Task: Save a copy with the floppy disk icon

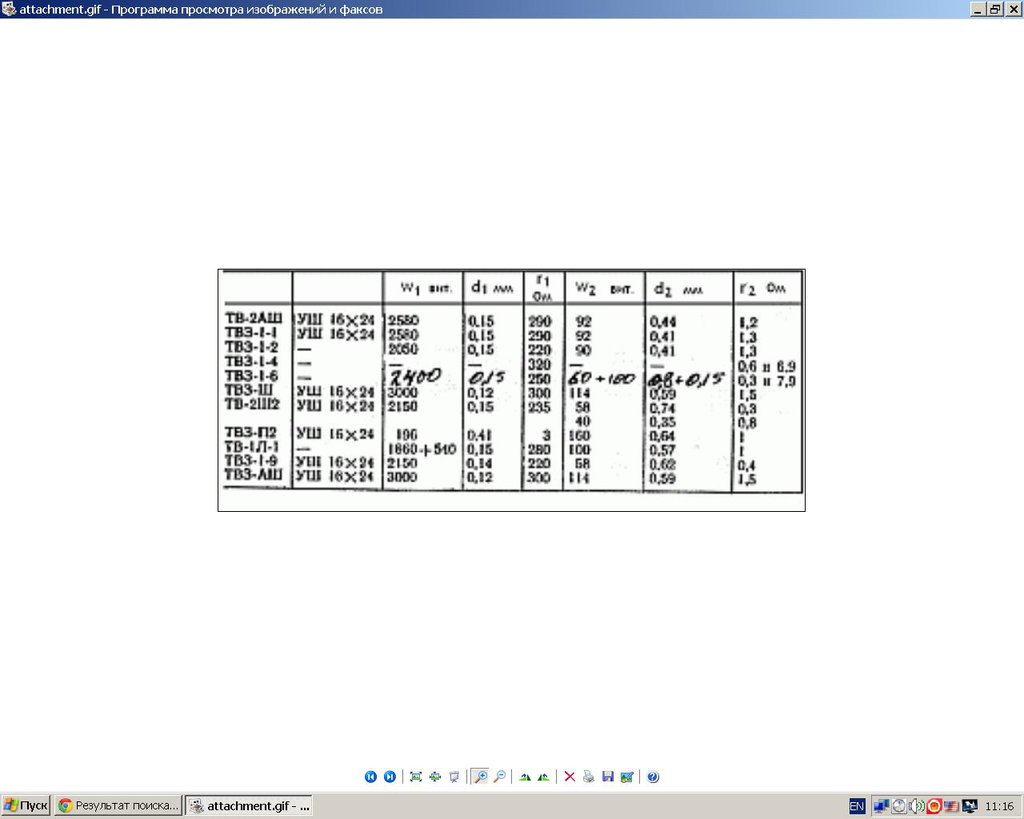Action: (608, 776)
